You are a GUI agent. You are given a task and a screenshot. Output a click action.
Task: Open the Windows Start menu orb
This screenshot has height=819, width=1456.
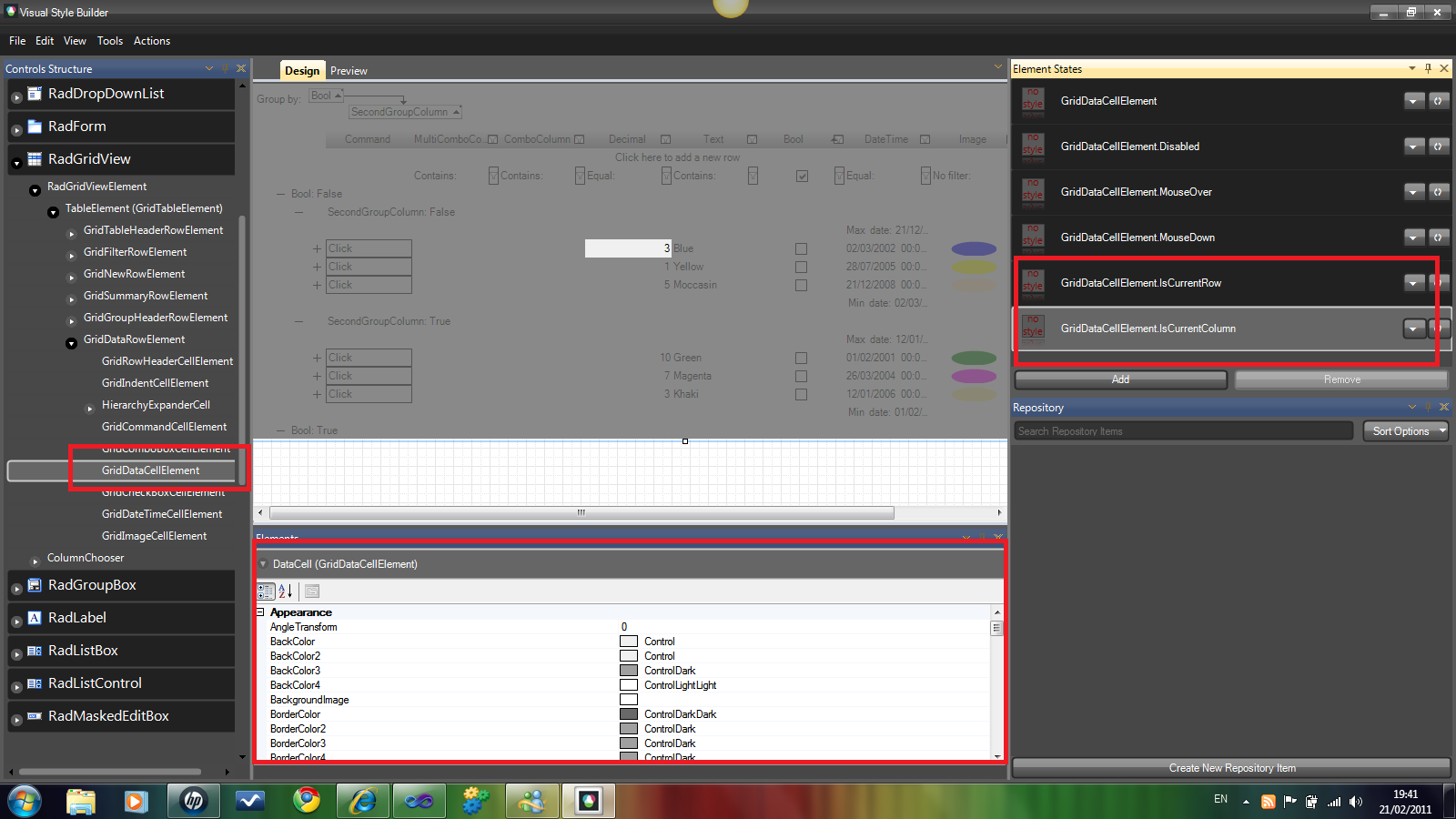pyautogui.click(x=25, y=801)
